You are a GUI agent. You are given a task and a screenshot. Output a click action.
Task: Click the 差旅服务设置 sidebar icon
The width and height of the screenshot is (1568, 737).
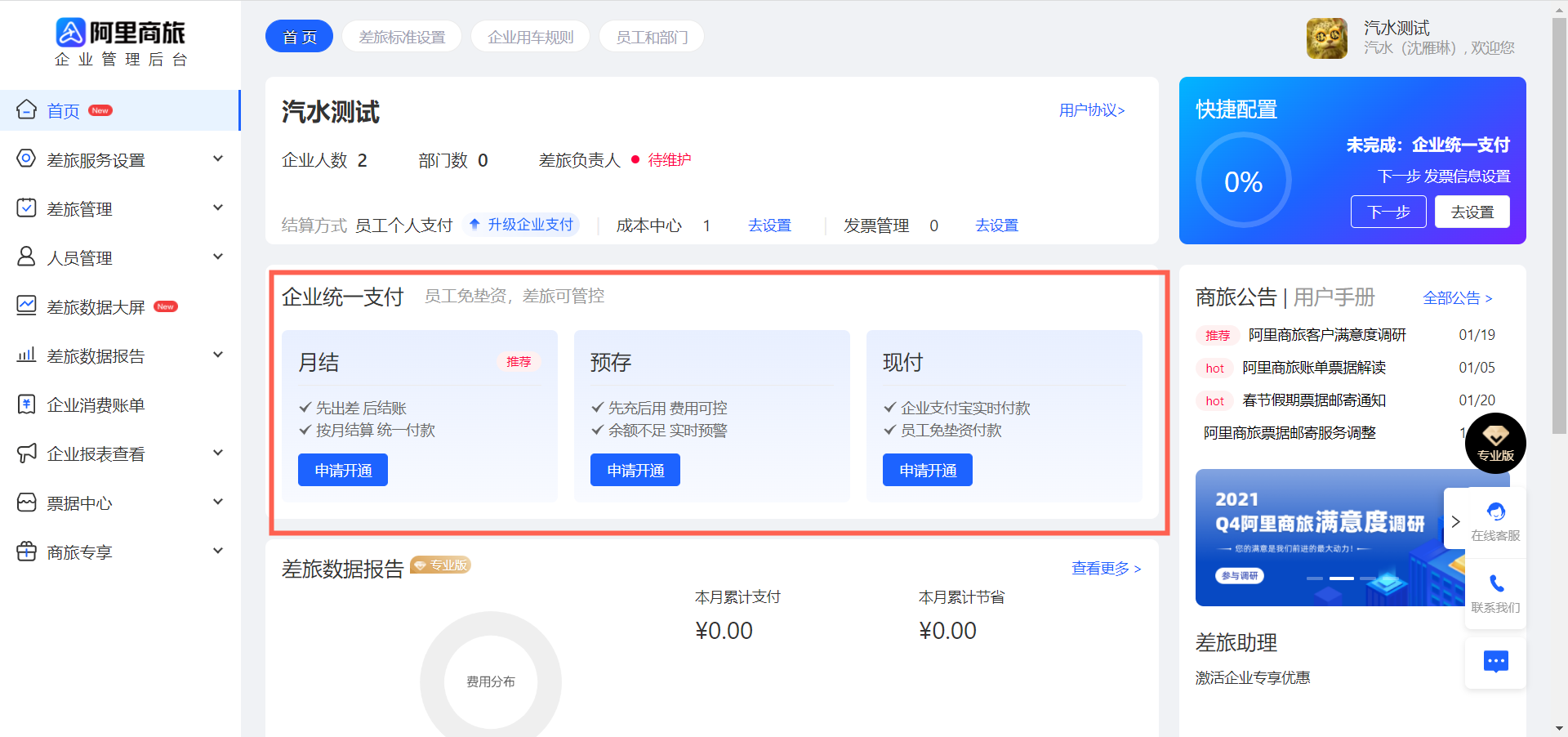[26, 159]
